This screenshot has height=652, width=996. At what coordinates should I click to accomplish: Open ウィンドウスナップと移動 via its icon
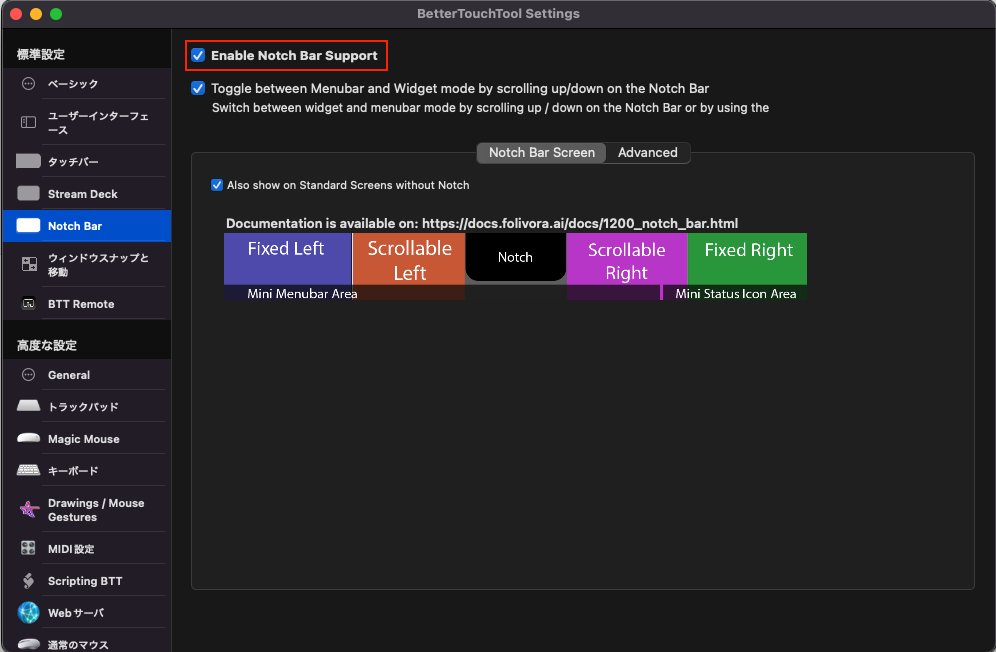pyautogui.click(x=29, y=264)
